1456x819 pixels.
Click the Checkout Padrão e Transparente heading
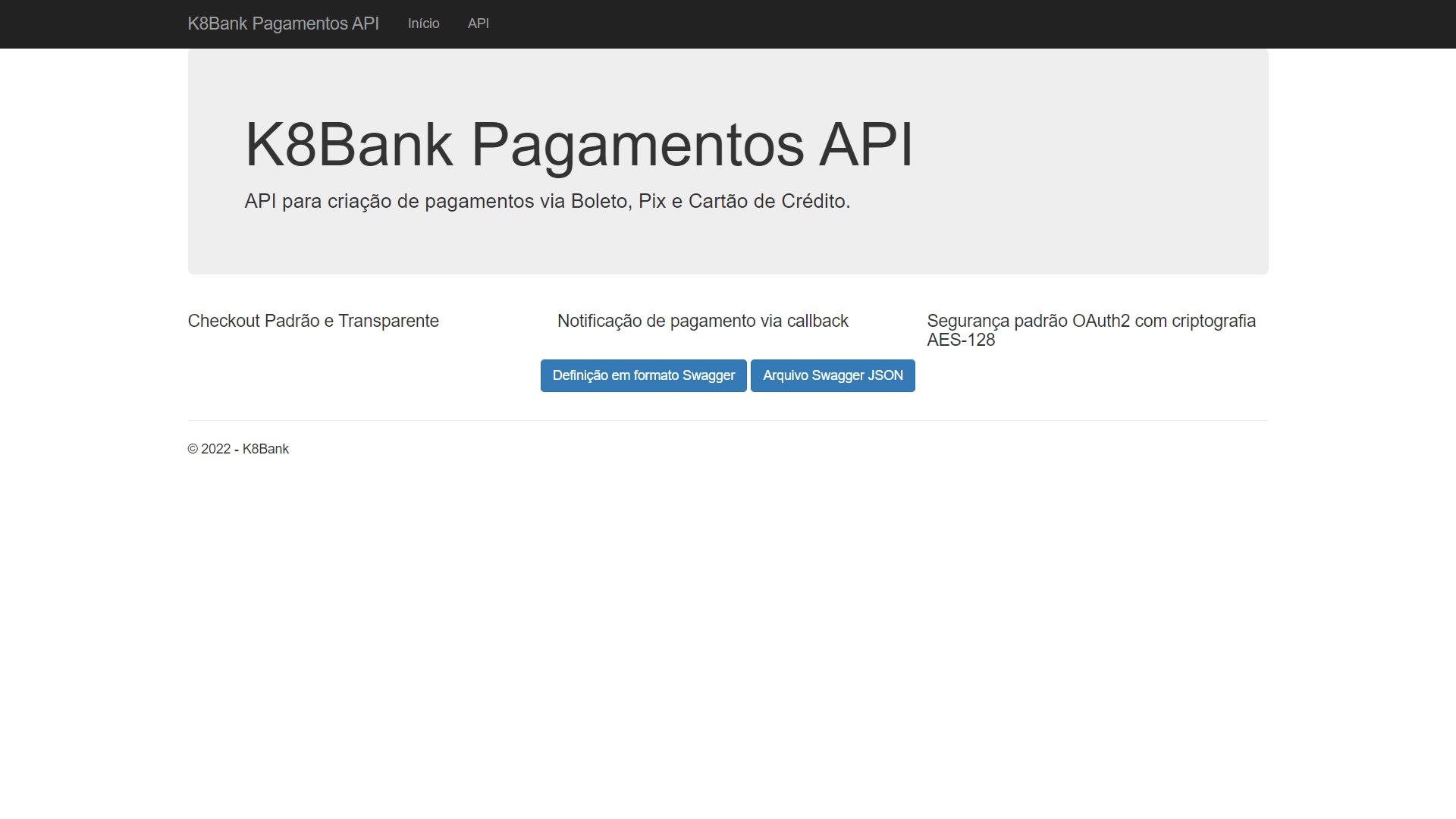pyautogui.click(x=313, y=321)
